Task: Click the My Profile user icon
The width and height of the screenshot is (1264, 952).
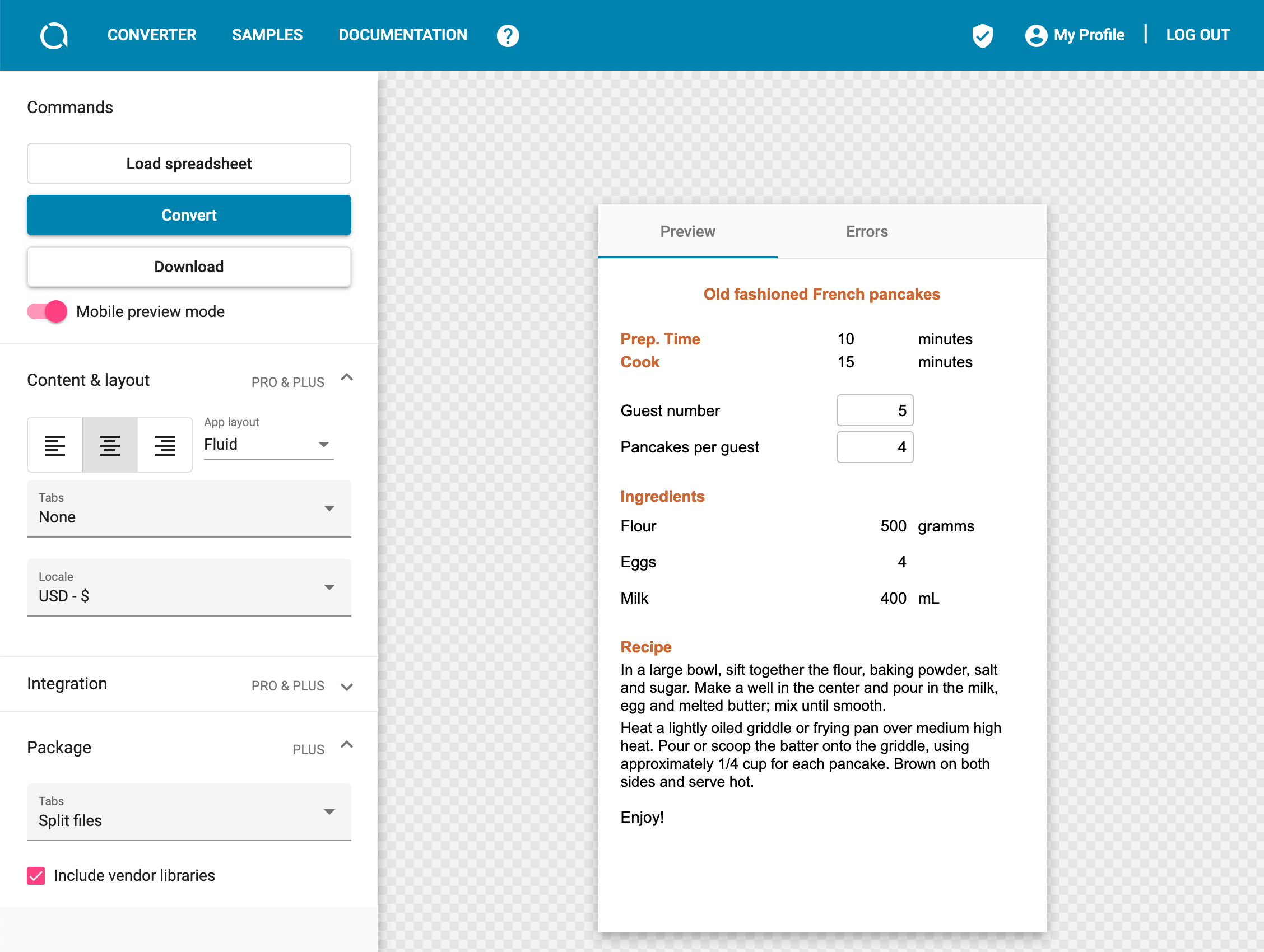Action: [x=1035, y=35]
